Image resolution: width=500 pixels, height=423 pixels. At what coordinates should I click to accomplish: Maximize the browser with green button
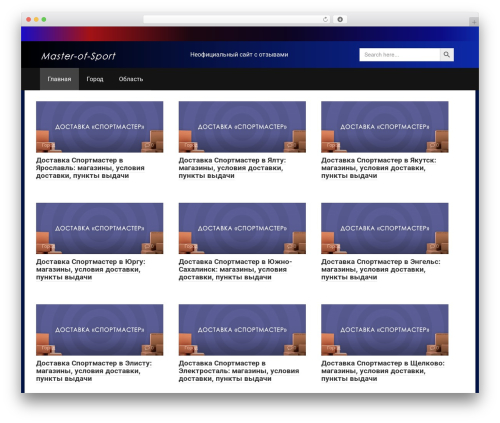pos(44,19)
